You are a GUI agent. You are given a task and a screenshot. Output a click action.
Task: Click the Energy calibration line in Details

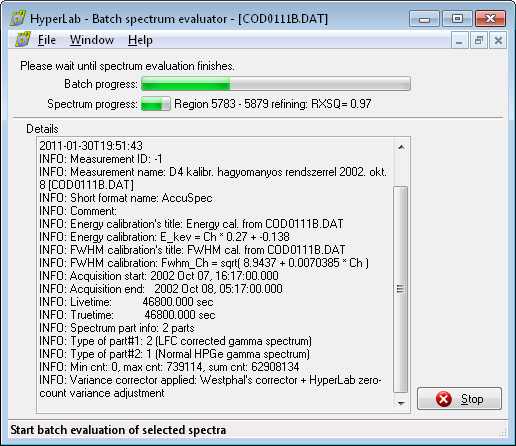(x=164, y=237)
